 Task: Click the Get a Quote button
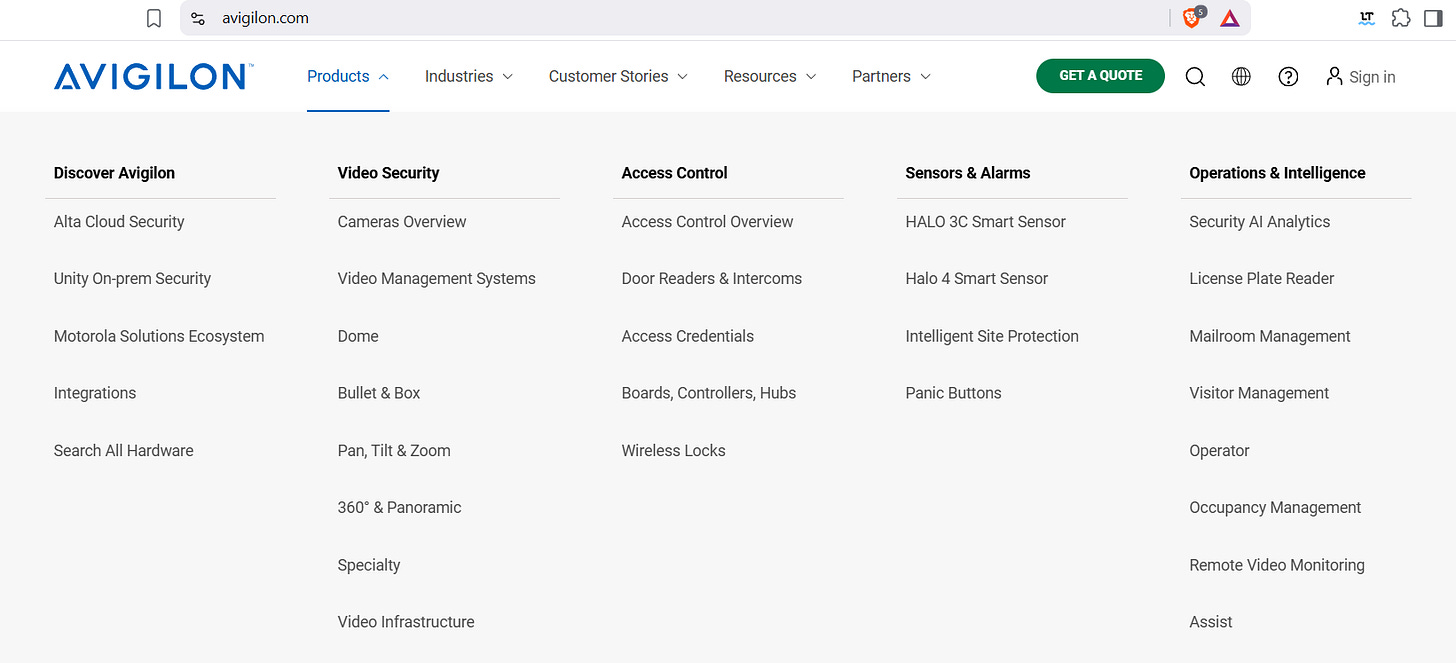pyautogui.click(x=1100, y=76)
